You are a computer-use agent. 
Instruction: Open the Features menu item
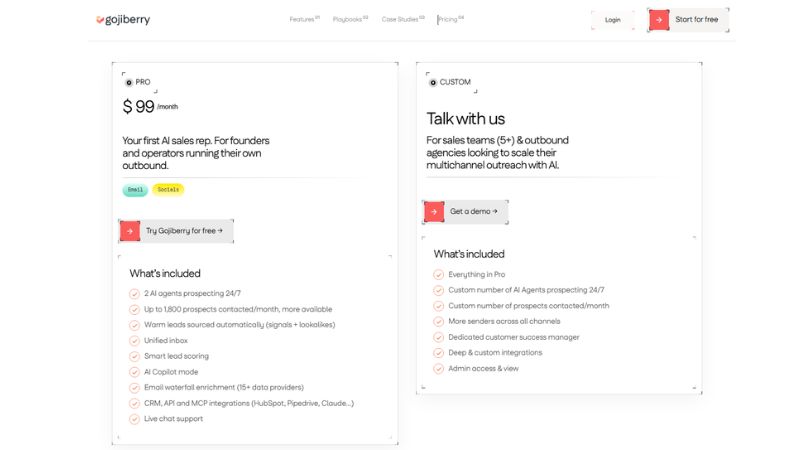coord(304,19)
